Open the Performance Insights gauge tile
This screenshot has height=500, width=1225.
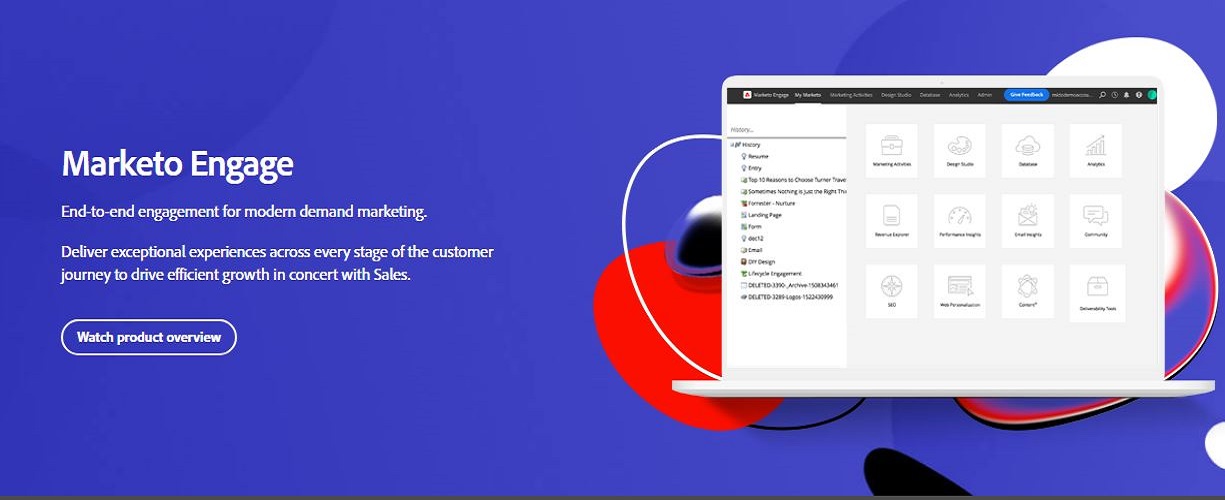959,221
